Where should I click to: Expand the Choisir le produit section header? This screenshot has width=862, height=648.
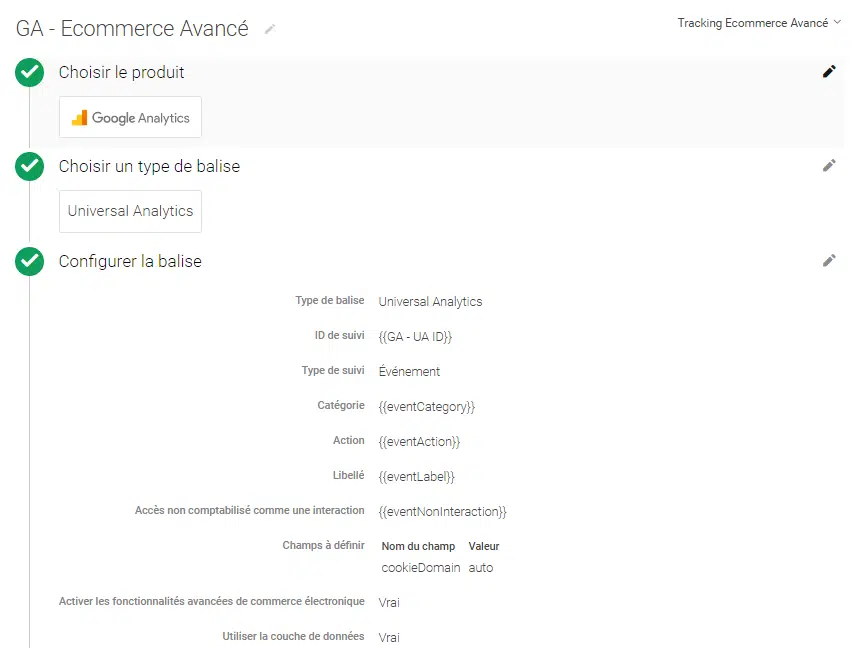(122, 72)
